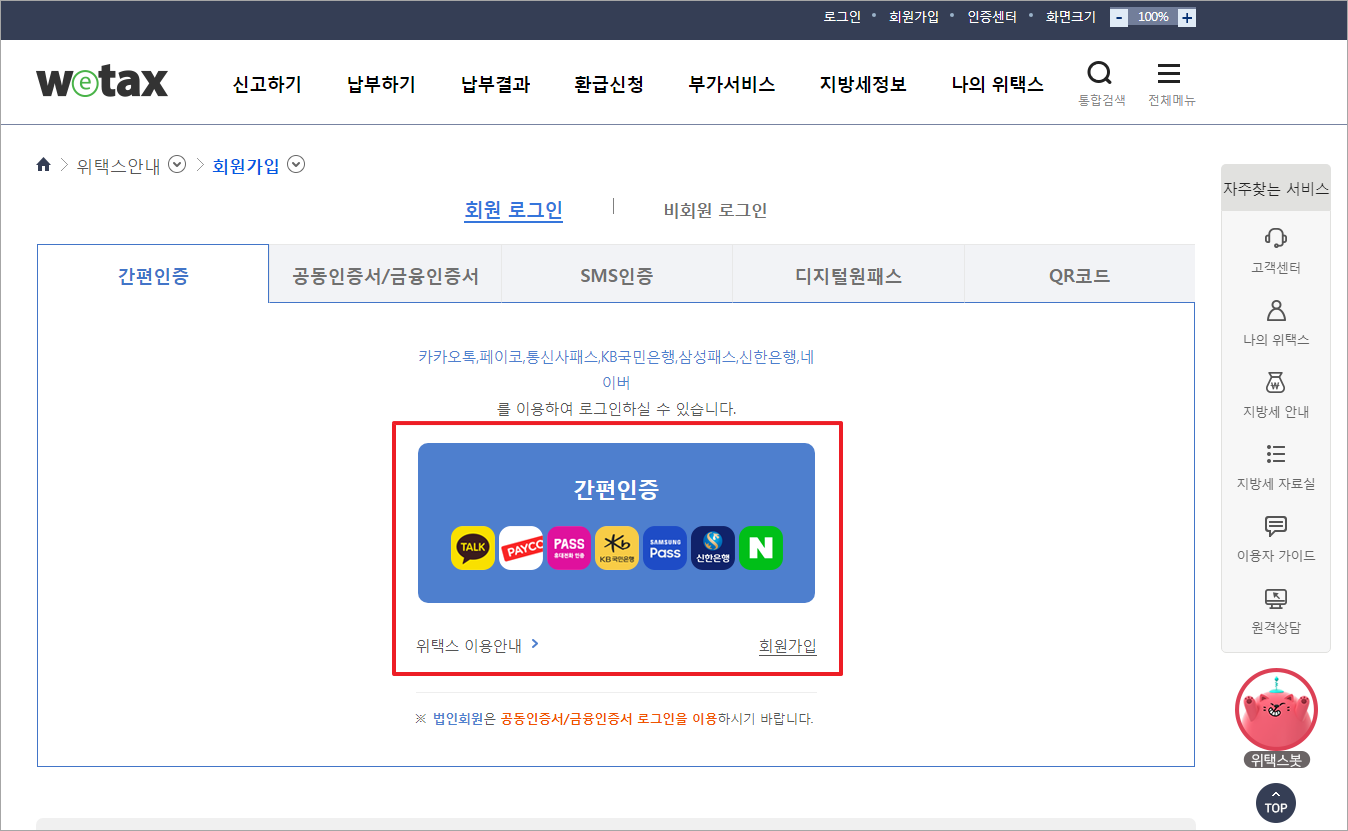Click the 100% zoom level display
The image size is (1348, 831).
1153,17
